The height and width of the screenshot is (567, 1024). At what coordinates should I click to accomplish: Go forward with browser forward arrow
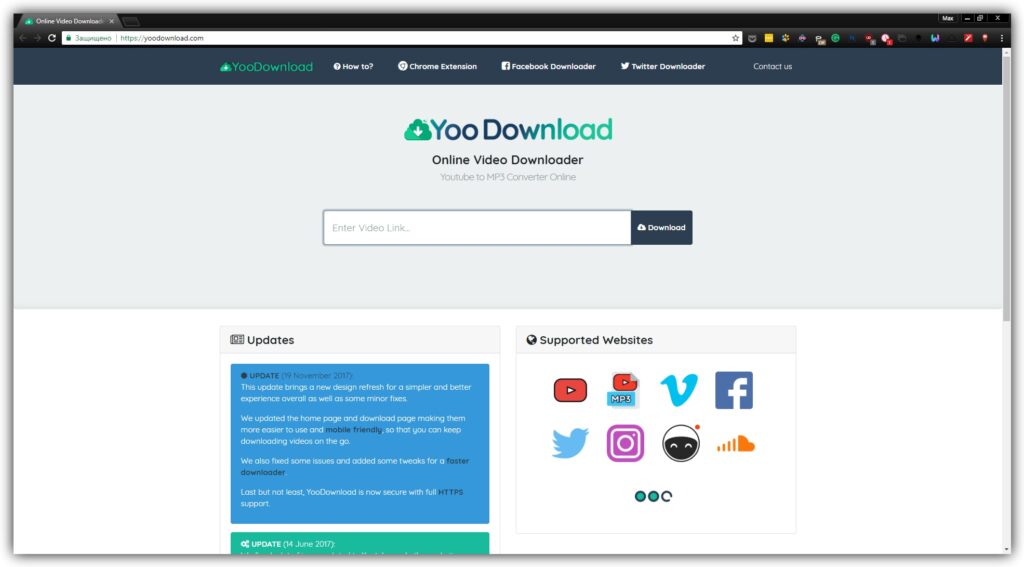37,38
